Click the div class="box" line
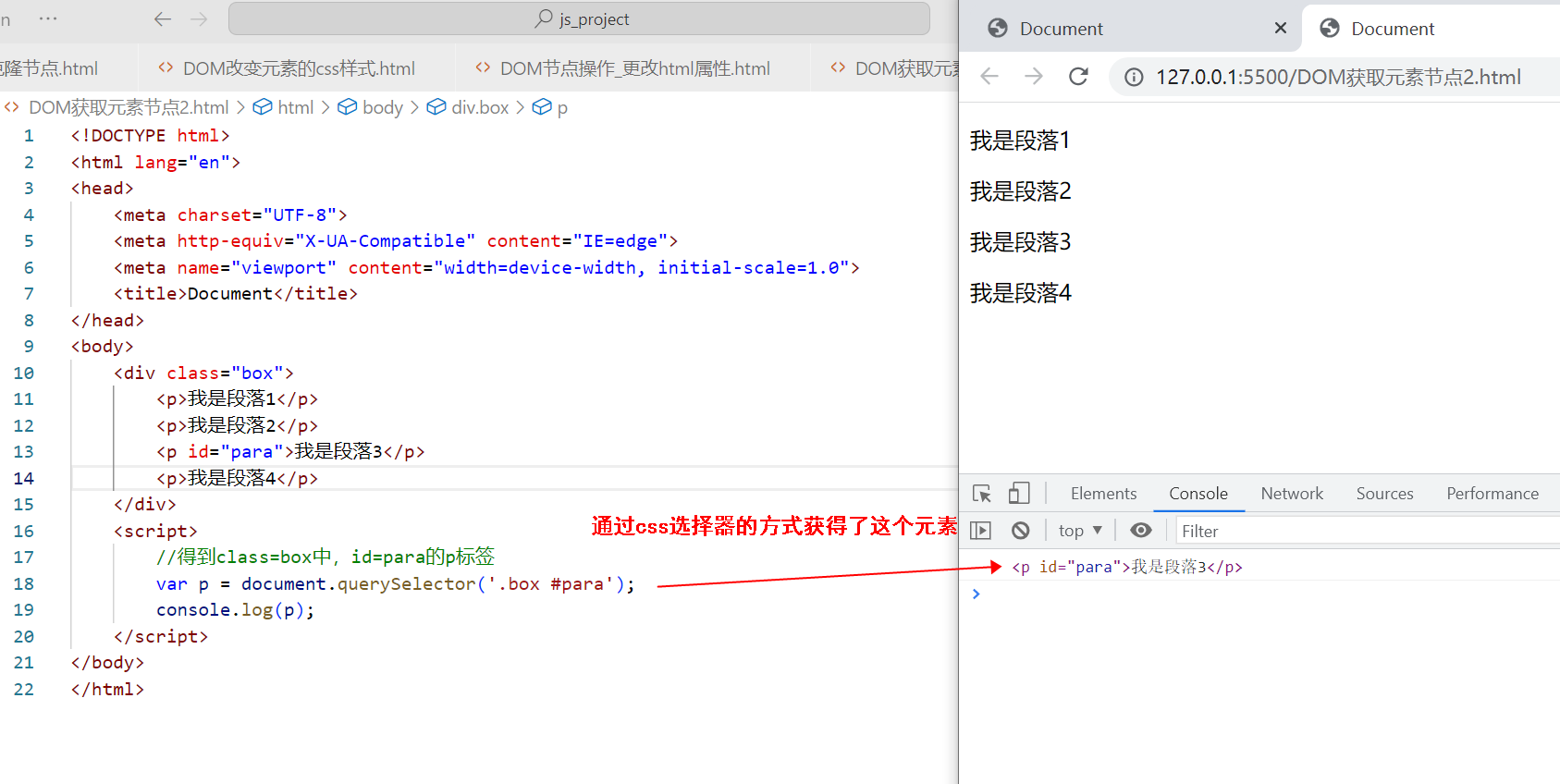Viewport: 1560px width, 784px height. point(203,373)
